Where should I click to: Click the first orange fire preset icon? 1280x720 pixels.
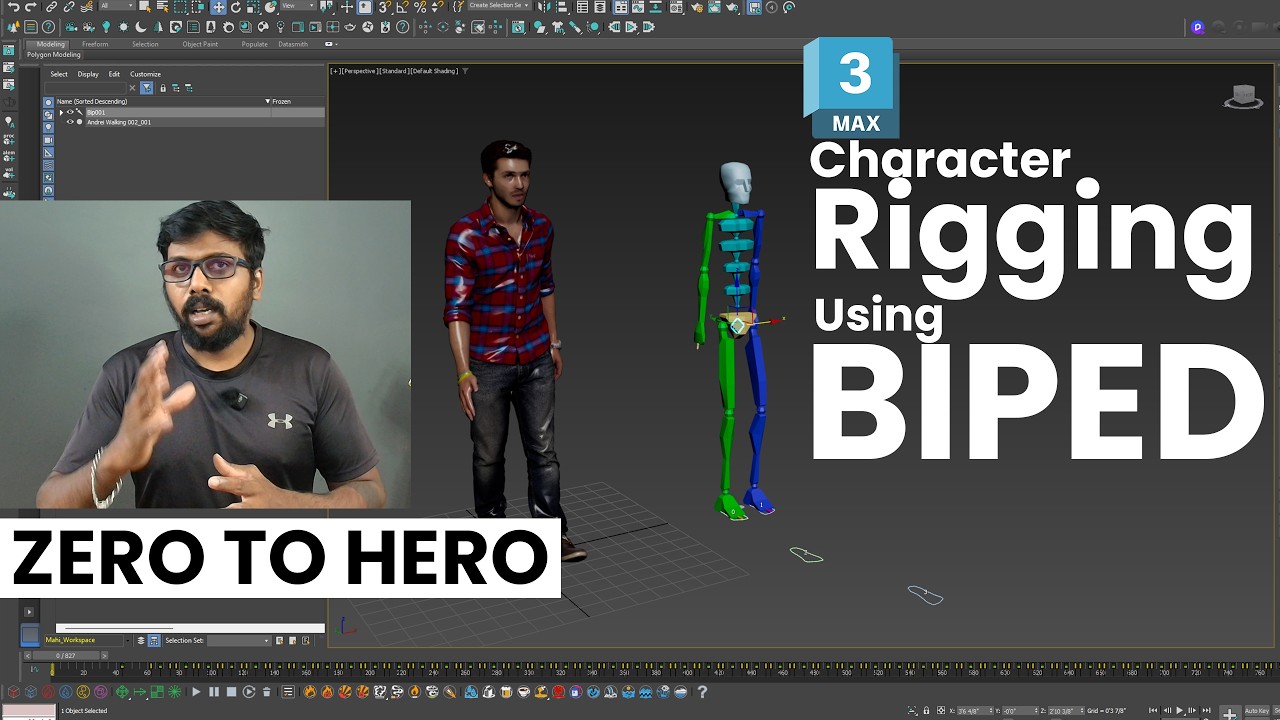[x=310, y=692]
